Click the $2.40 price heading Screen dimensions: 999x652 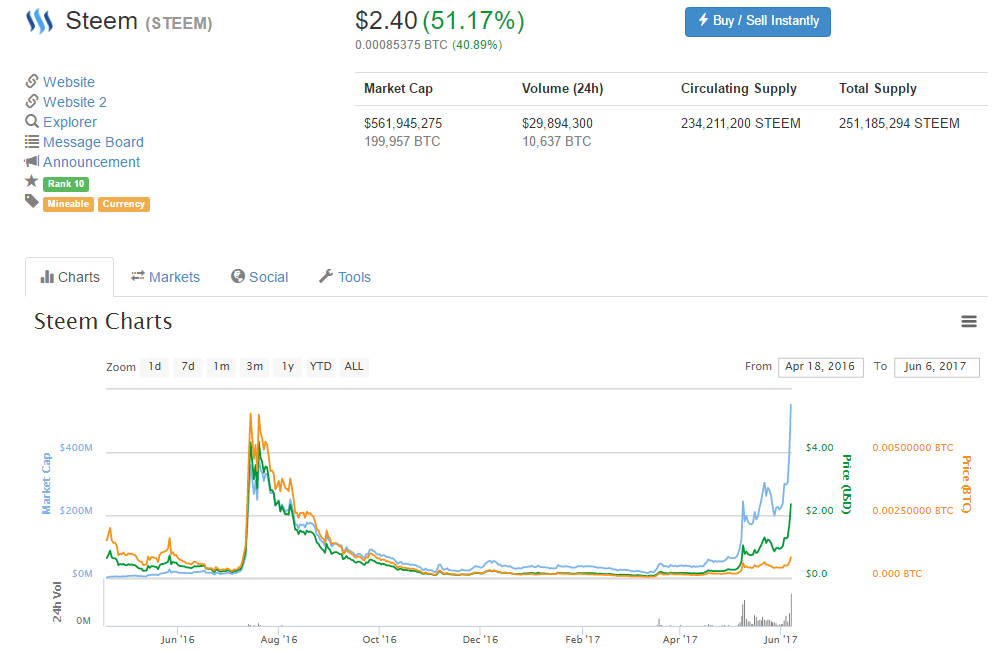coord(386,21)
